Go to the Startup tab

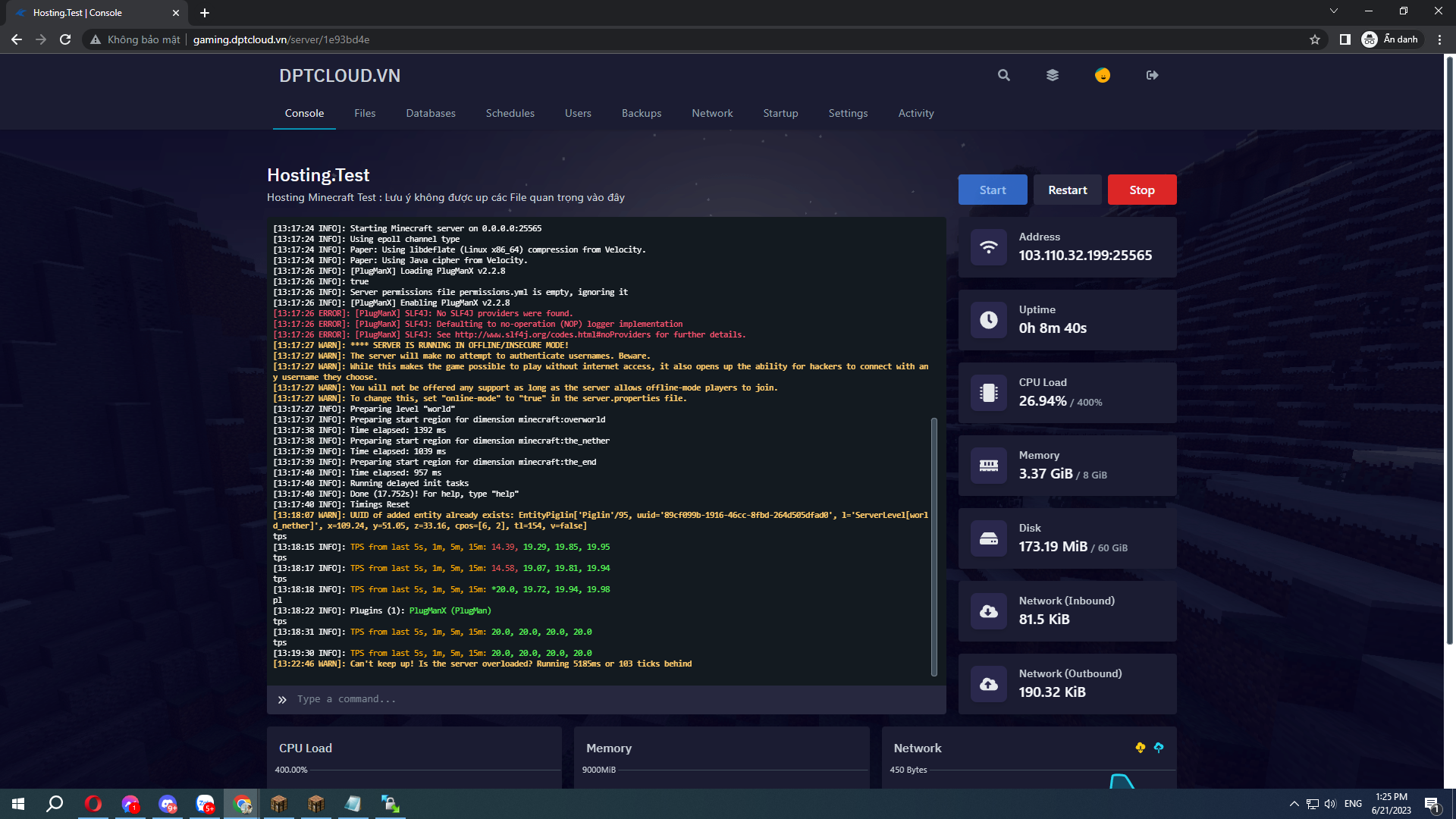tap(780, 113)
